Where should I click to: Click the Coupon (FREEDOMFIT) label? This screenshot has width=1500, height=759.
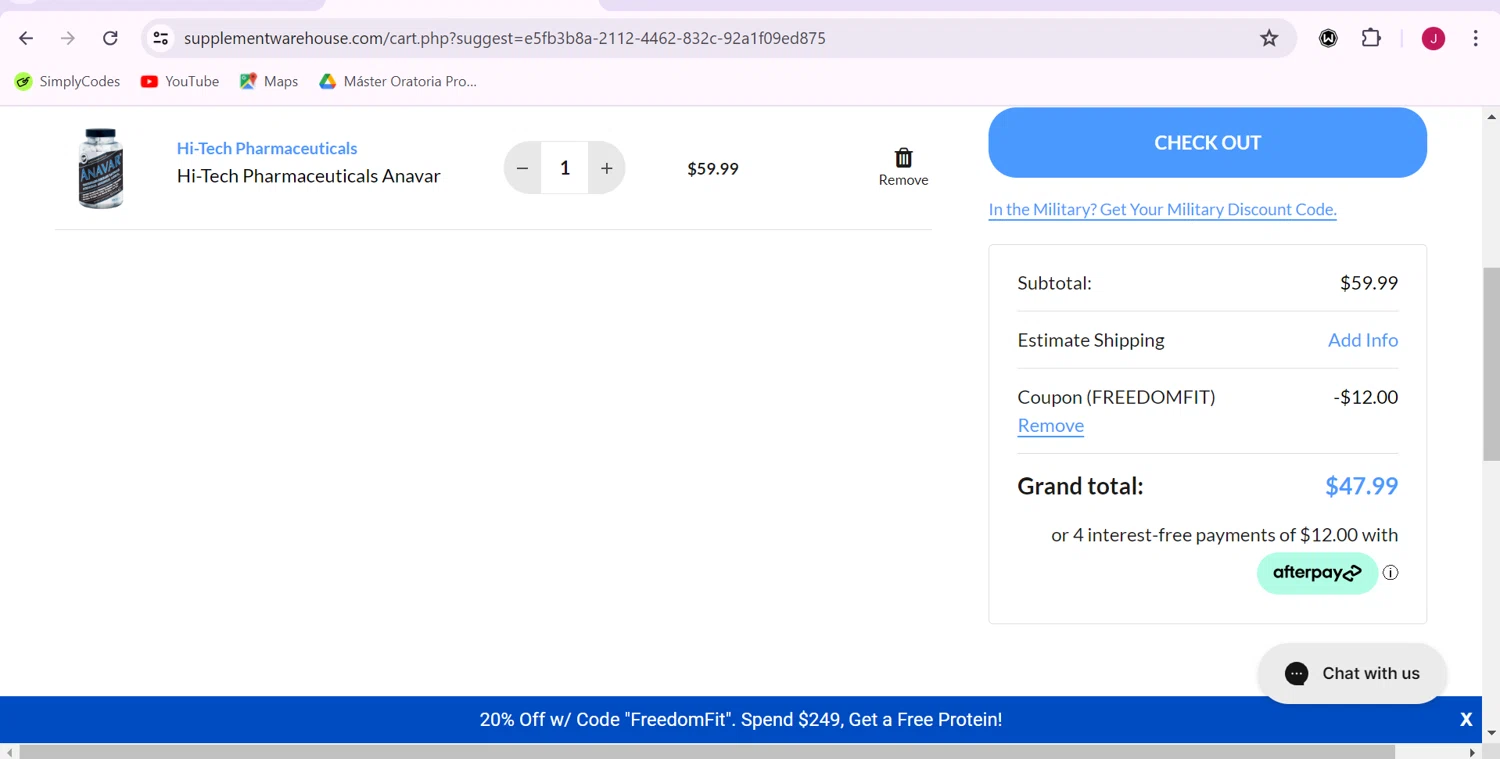point(1116,397)
